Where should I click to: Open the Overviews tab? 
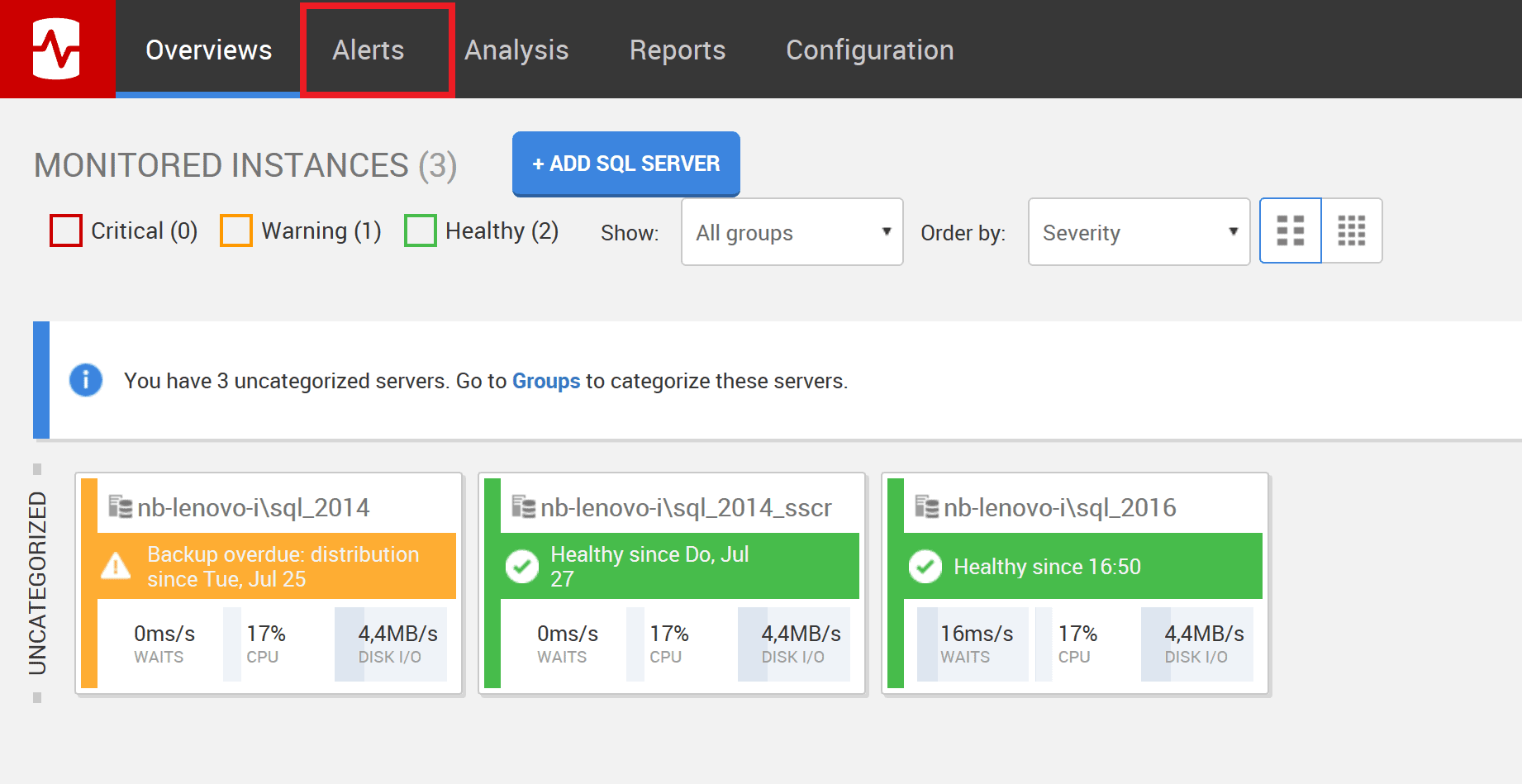click(208, 50)
